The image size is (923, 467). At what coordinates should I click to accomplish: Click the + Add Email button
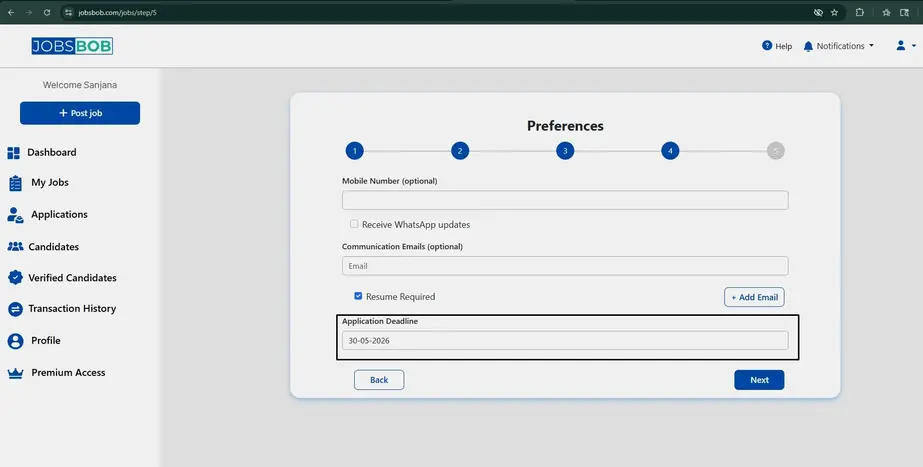point(754,297)
